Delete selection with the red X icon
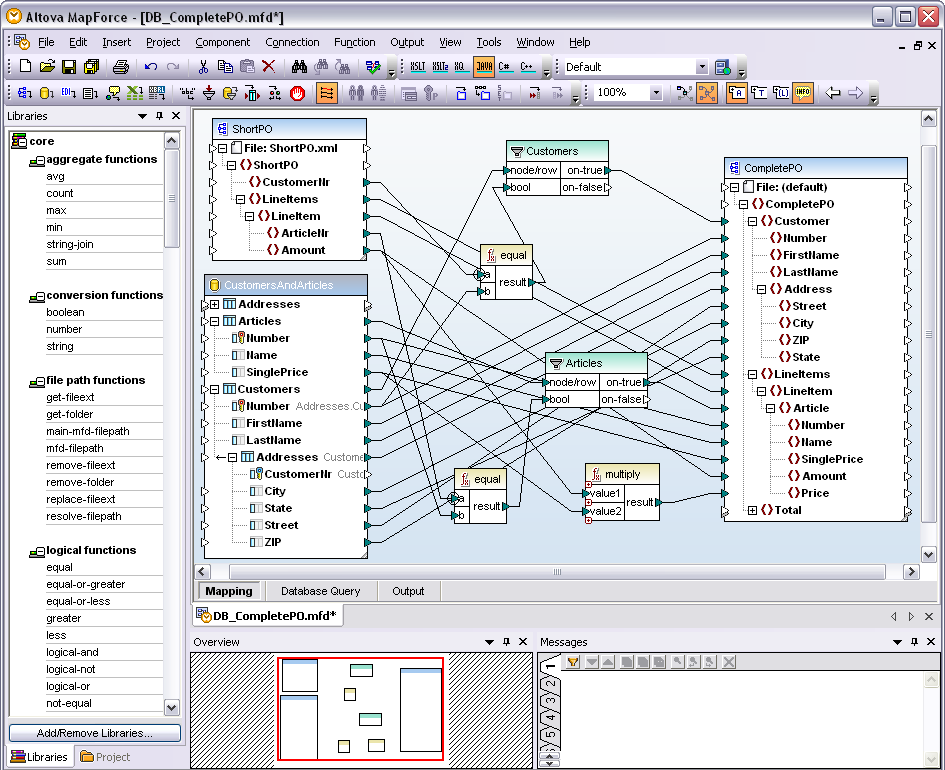This screenshot has height=770, width=945. point(269,66)
